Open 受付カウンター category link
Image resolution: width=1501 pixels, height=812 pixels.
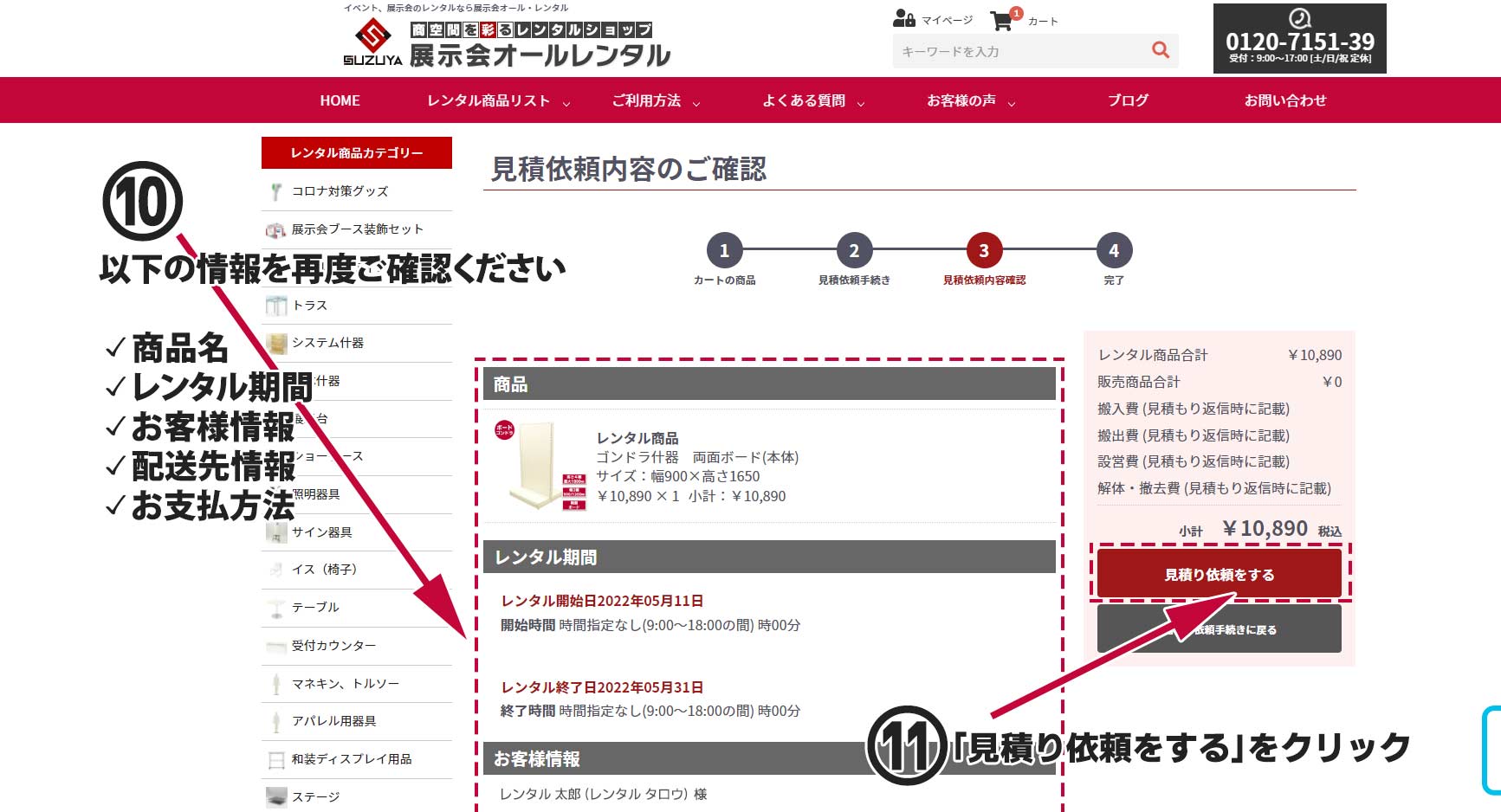click(x=333, y=646)
